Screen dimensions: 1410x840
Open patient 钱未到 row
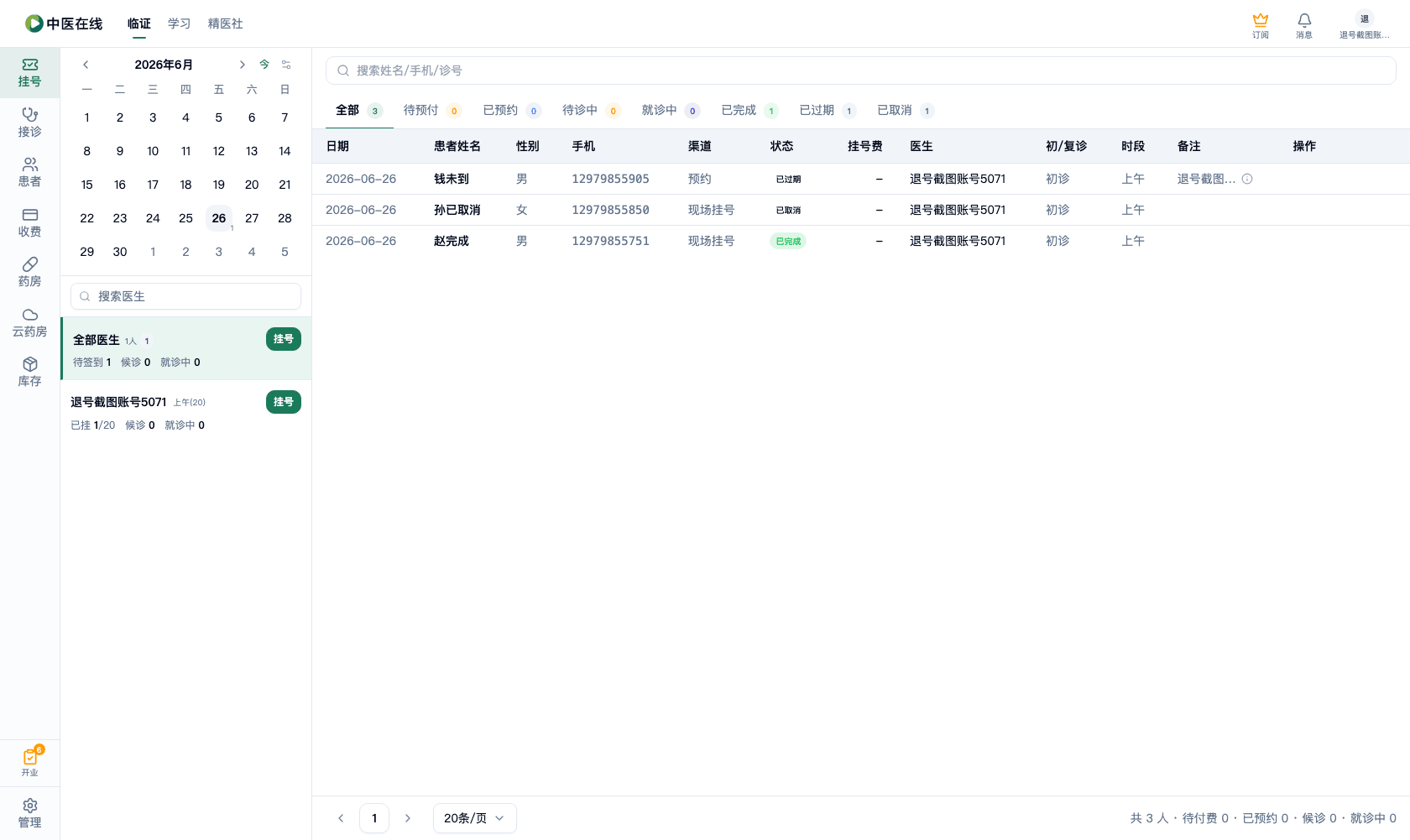(x=861, y=179)
